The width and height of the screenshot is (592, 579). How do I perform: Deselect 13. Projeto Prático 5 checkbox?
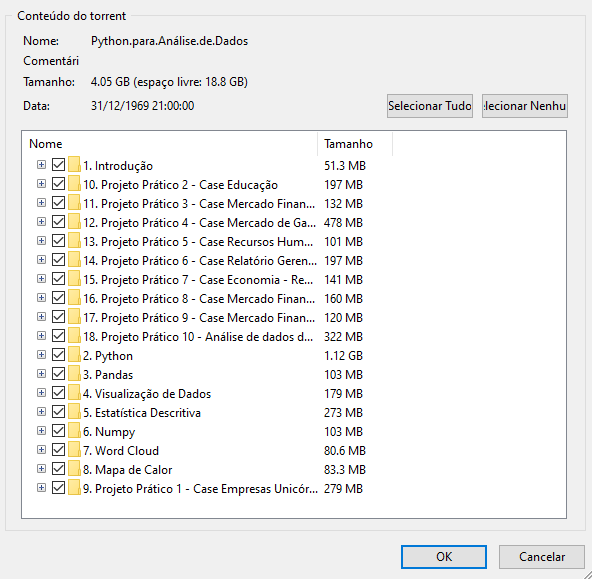pos(59,240)
